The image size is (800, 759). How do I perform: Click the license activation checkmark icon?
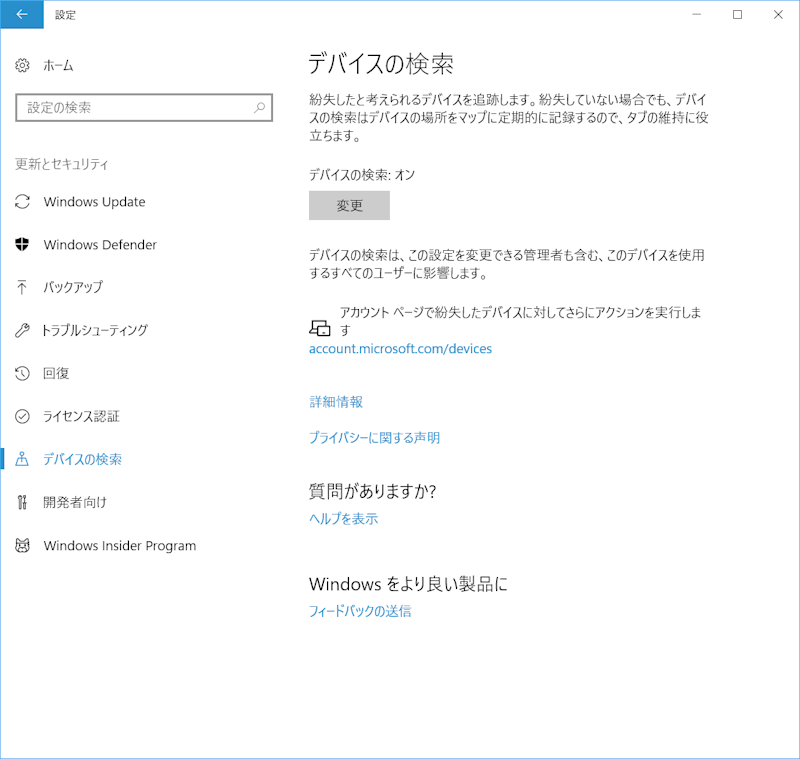point(23,416)
